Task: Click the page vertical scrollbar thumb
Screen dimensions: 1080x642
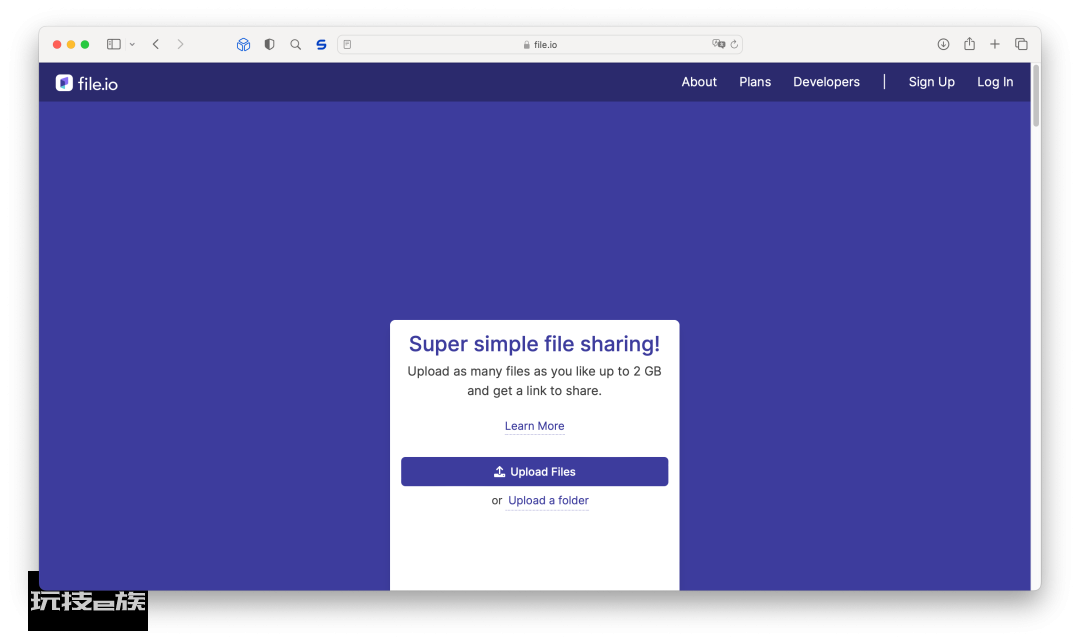Action: coord(1035,95)
